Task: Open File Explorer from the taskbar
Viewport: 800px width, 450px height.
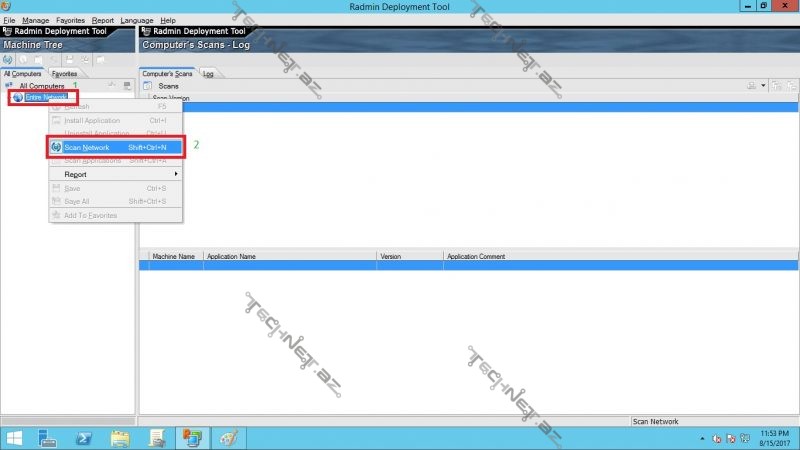Action: (120, 438)
